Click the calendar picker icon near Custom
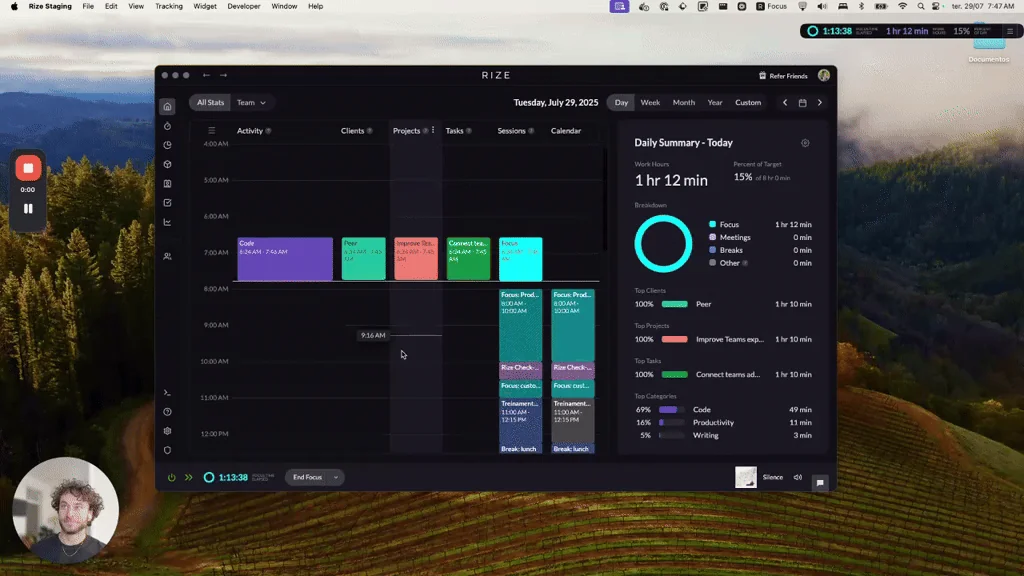 803,102
